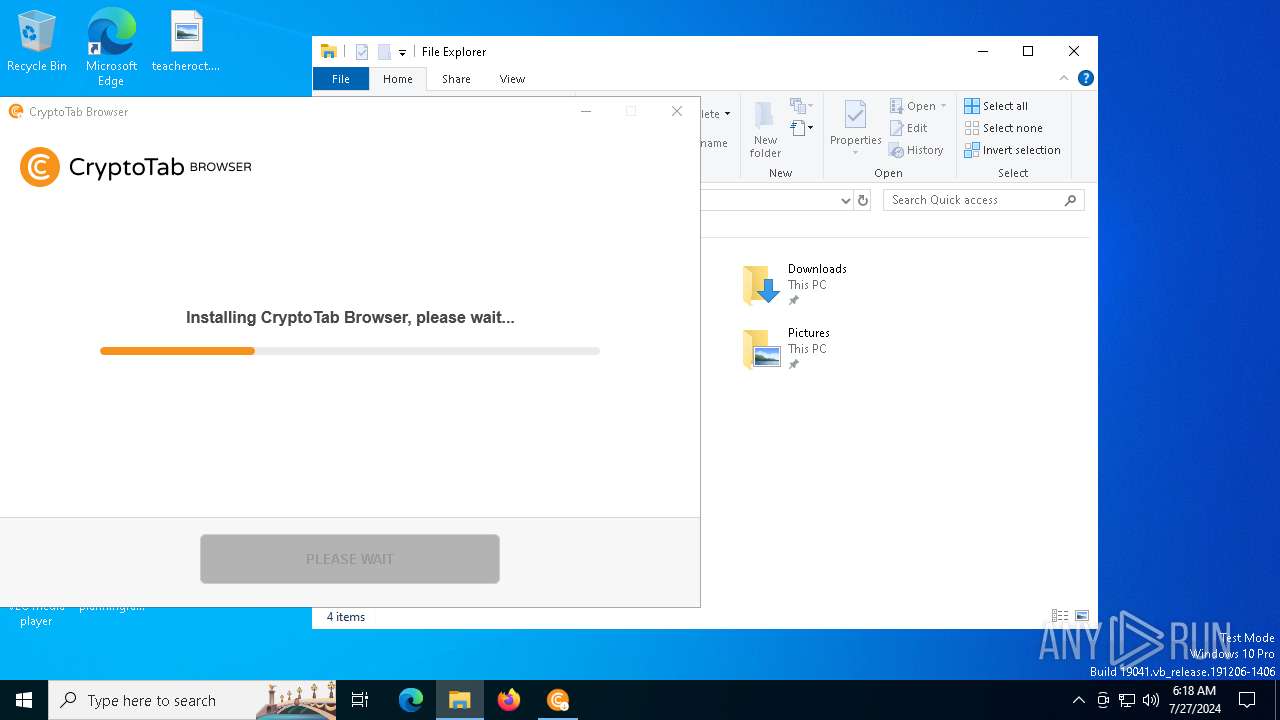Open File Explorer help icon
The height and width of the screenshot is (720, 1280).
pyautogui.click(x=1086, y=78)
